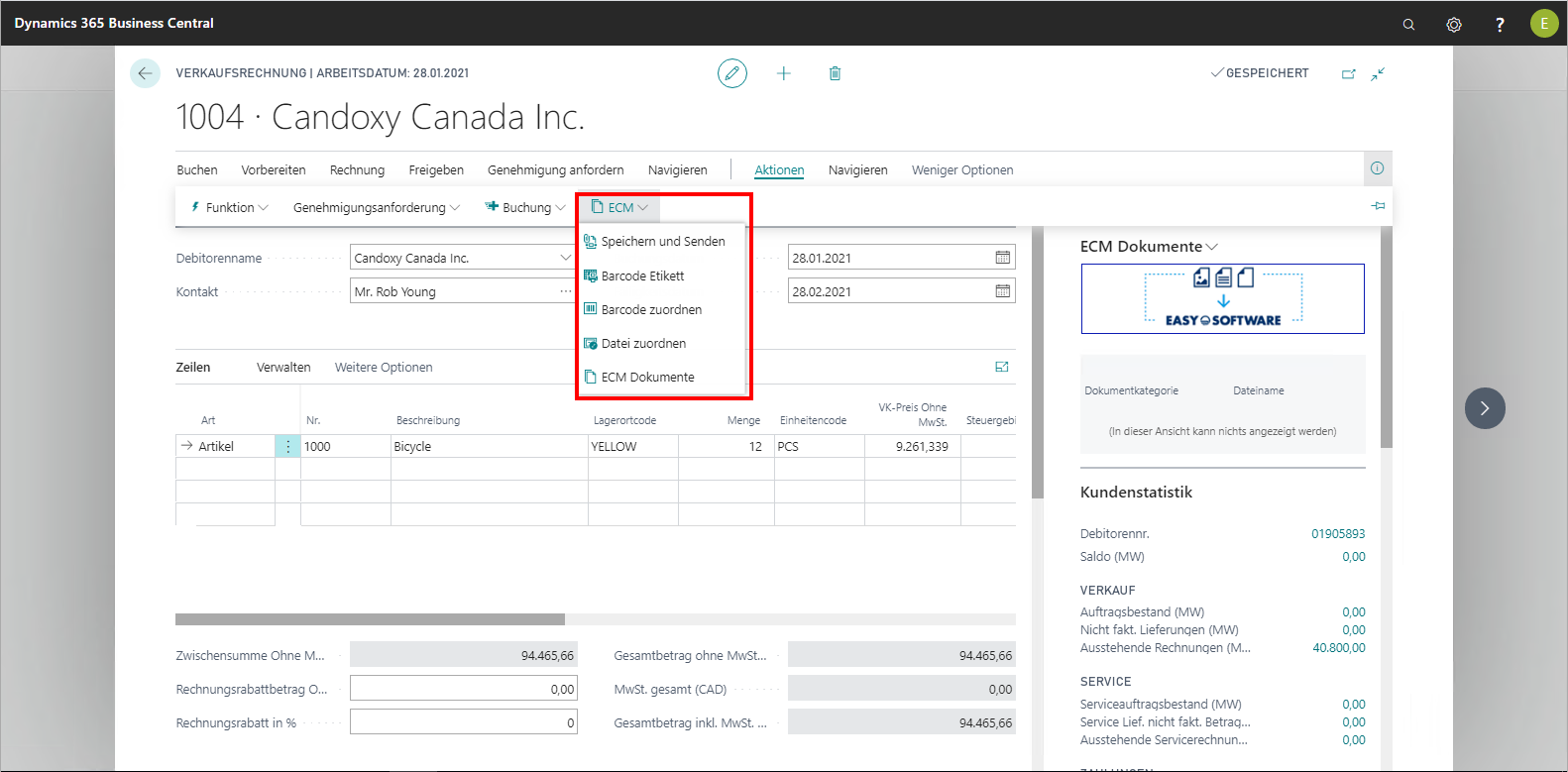This screenshot has width=1568, height=772.
Task: Select Barcode zuordnen menu entry
Action: tap(661, 310)
